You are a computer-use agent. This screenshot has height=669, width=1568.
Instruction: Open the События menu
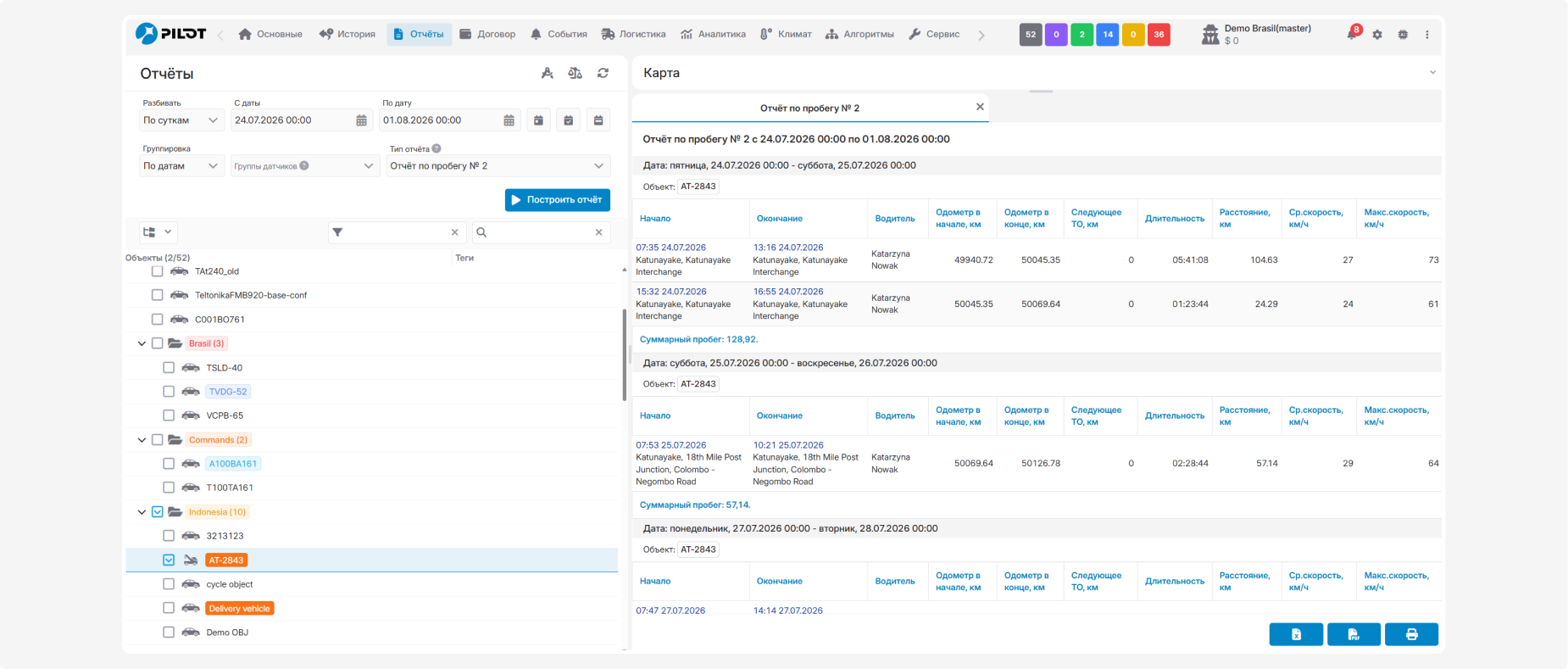(559, 35)
